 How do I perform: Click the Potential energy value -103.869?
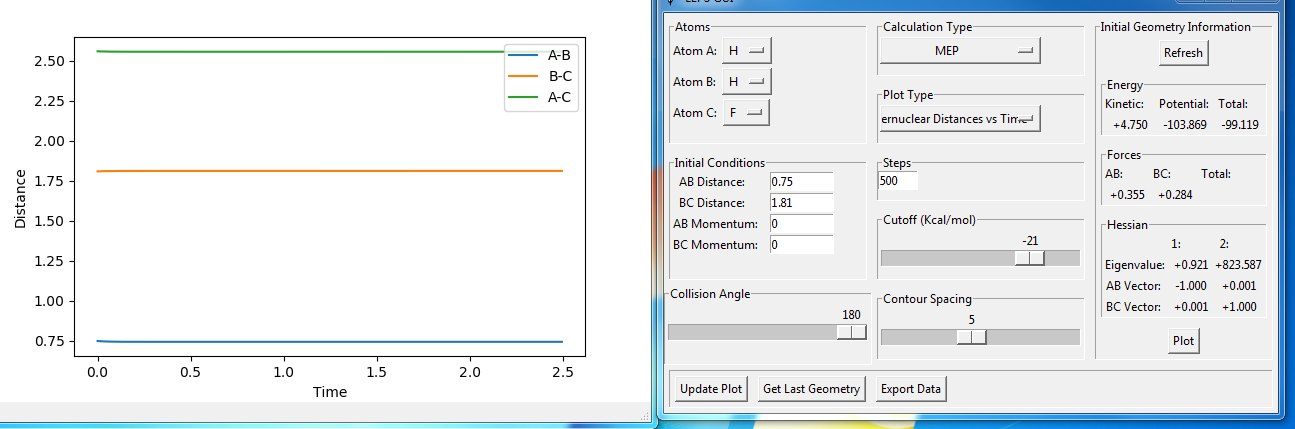click(1185, 125)
